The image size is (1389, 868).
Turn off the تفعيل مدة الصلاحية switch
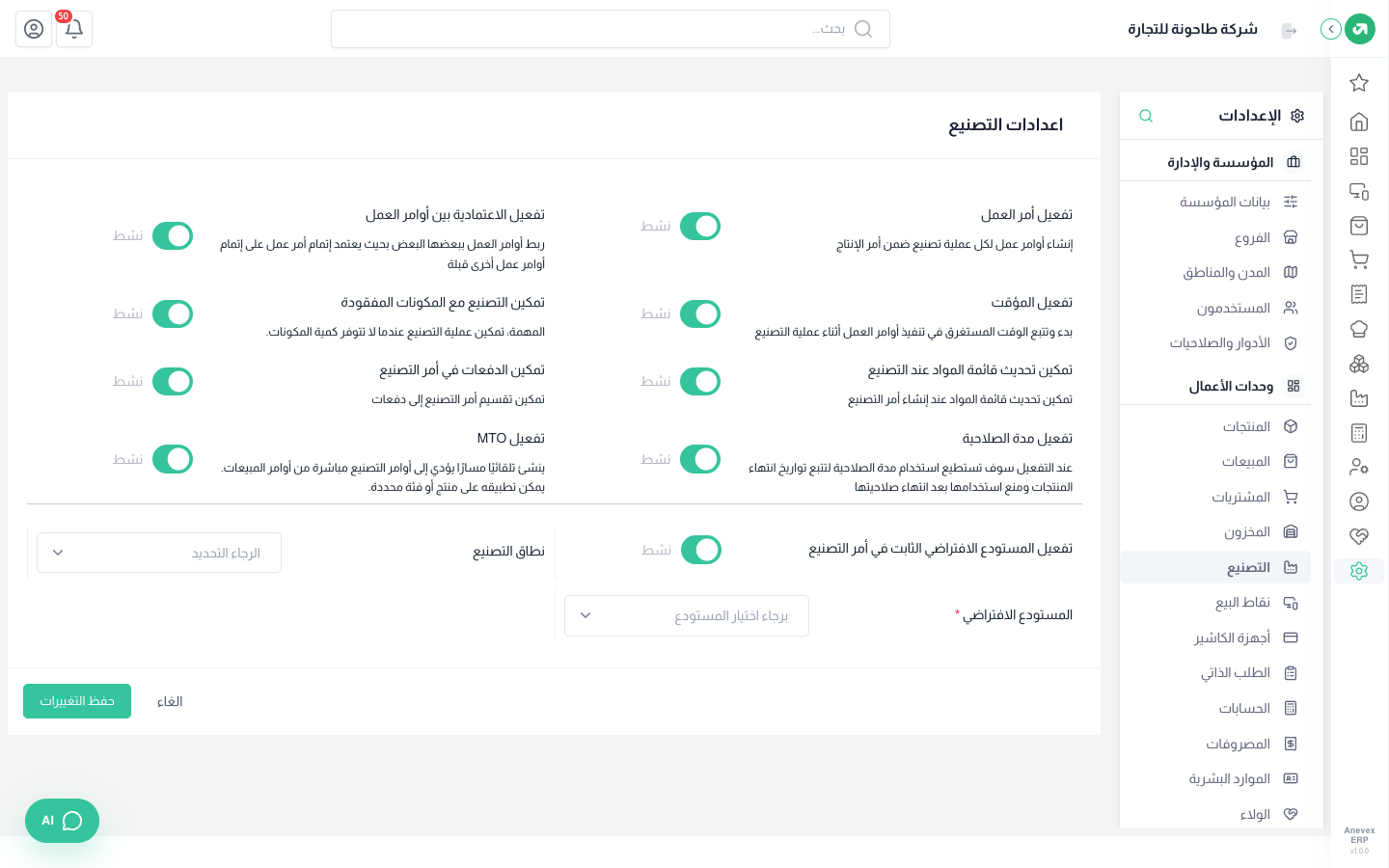point(700,459)
